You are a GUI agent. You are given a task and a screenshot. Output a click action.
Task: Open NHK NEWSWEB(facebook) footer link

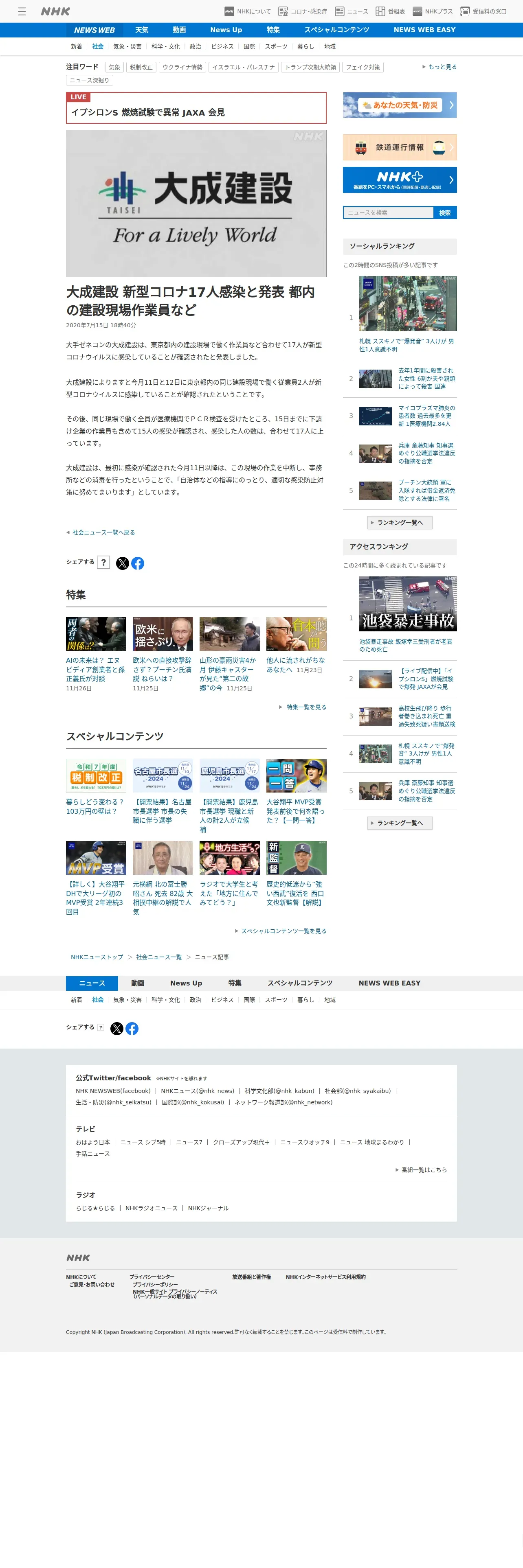pos(113,1091)
